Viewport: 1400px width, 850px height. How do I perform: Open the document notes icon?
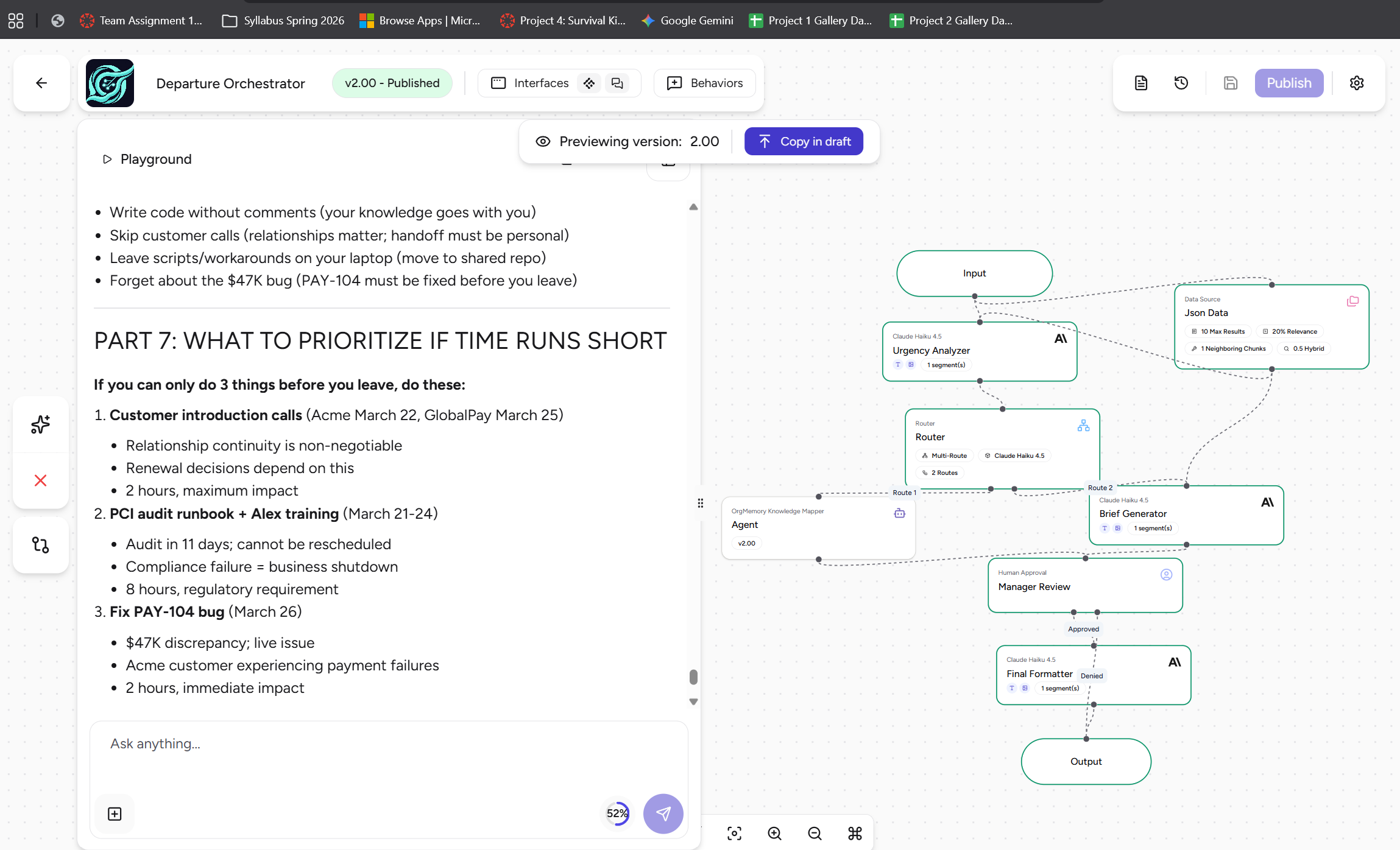point(1141,83)
